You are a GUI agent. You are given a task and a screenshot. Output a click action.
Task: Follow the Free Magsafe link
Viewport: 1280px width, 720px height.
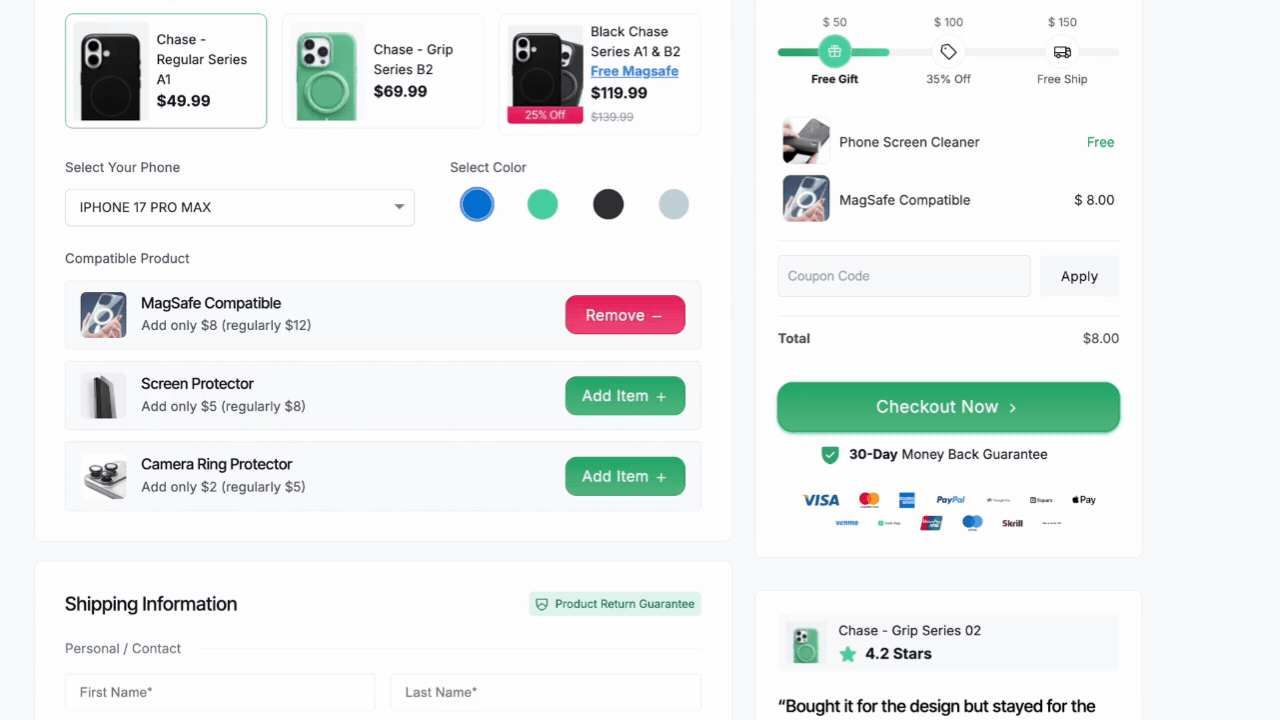(634, 71)
